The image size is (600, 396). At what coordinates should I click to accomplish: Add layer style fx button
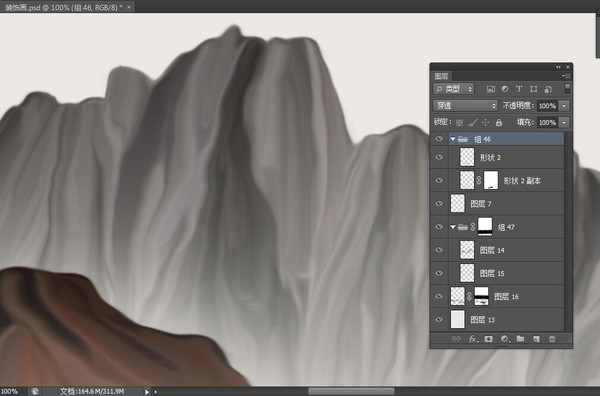[473, 339]
